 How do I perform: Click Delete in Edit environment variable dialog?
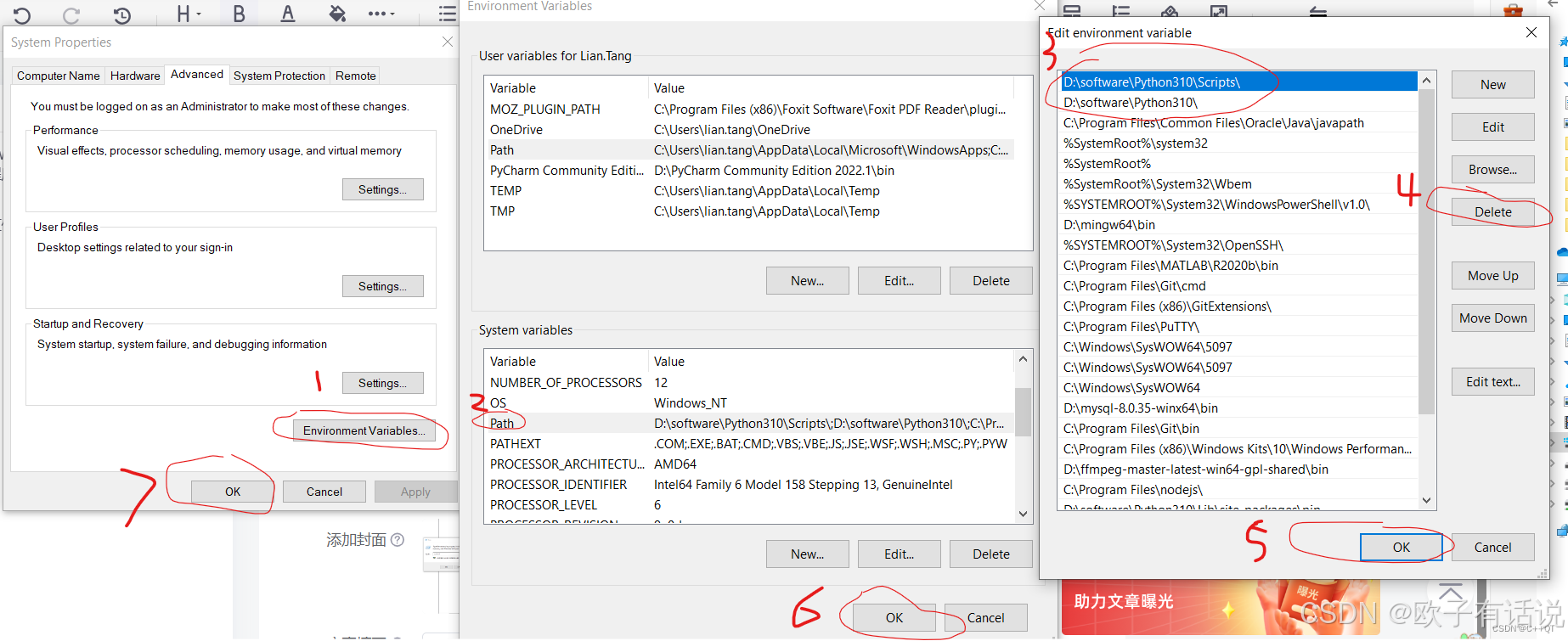[x=1493, y=212]
